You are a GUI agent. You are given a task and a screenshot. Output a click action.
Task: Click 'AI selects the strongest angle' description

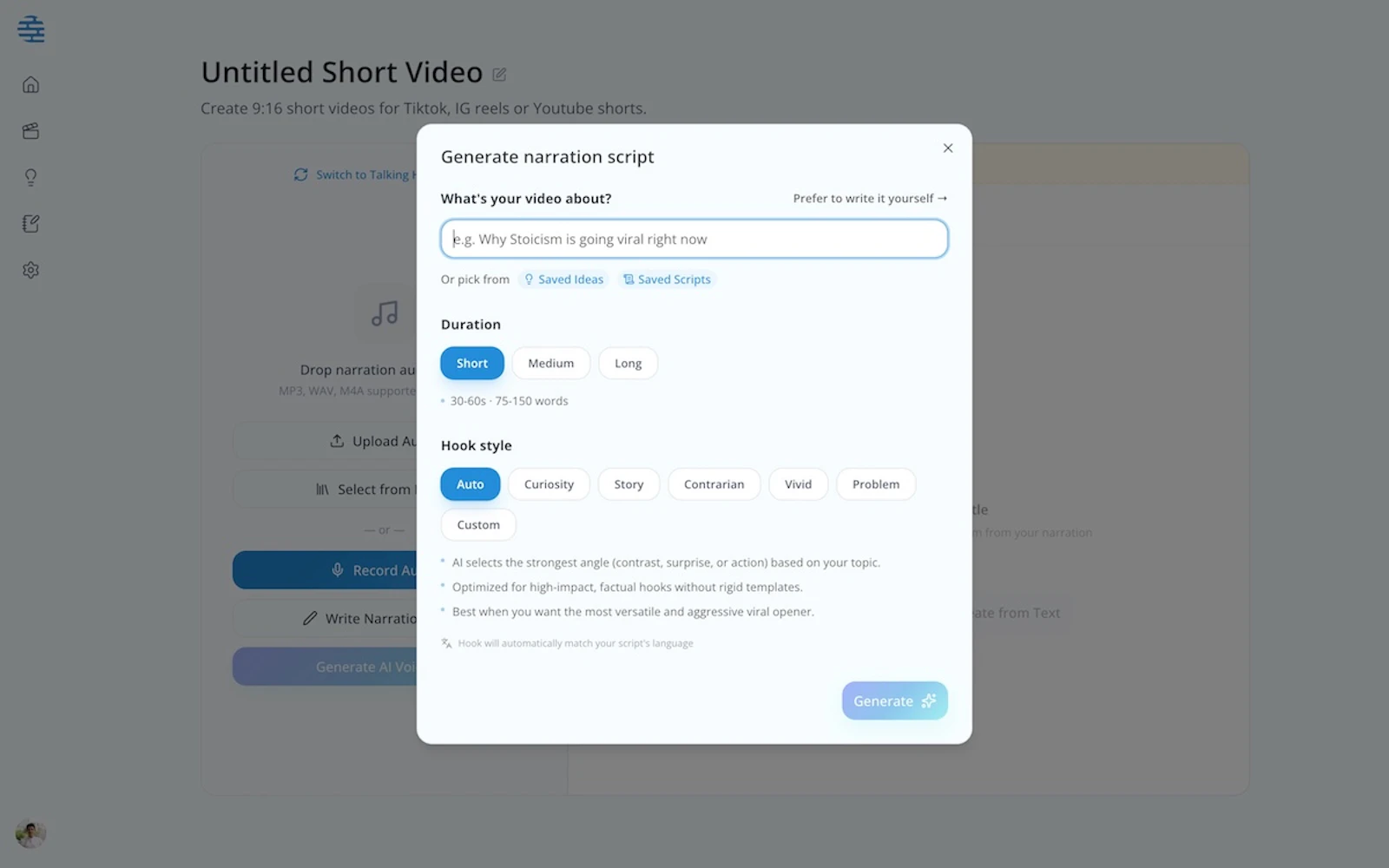(x=666, y=562)
